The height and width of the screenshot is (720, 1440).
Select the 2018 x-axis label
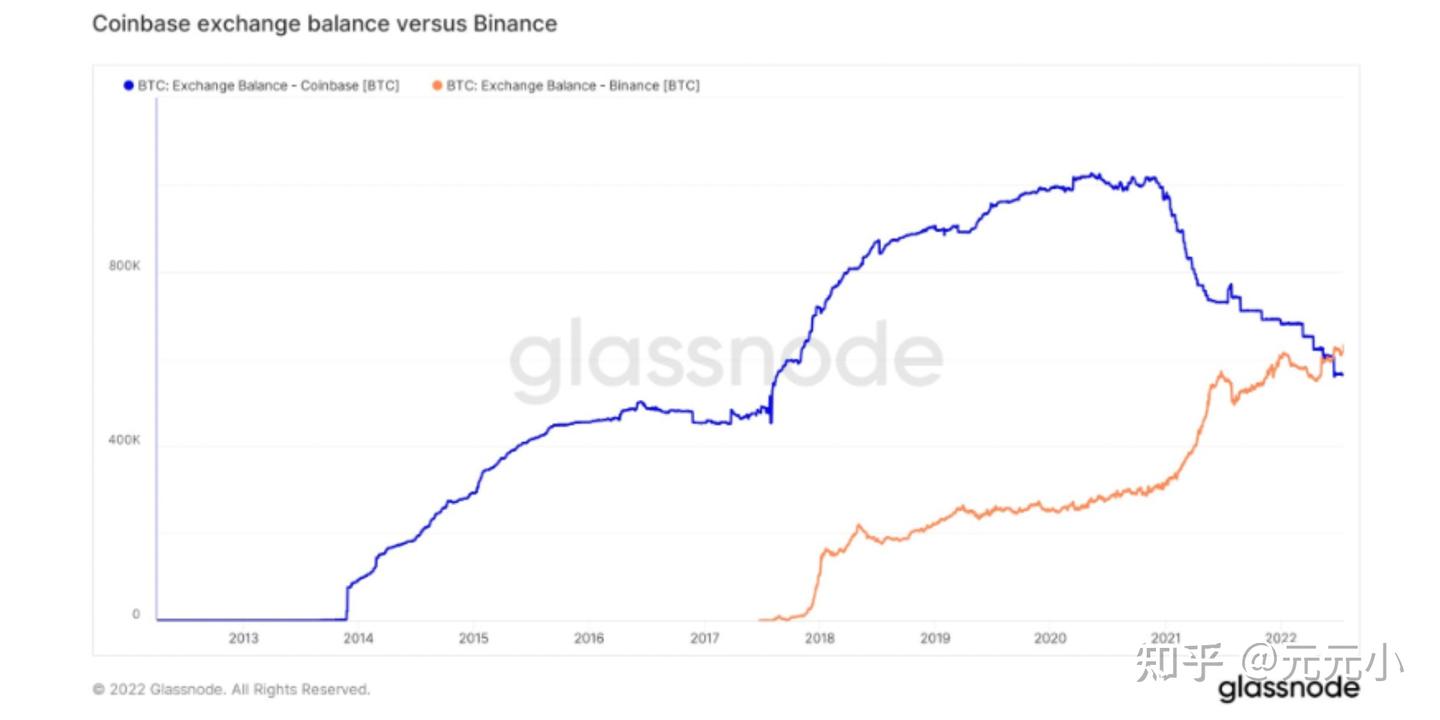tap(820, 639)
